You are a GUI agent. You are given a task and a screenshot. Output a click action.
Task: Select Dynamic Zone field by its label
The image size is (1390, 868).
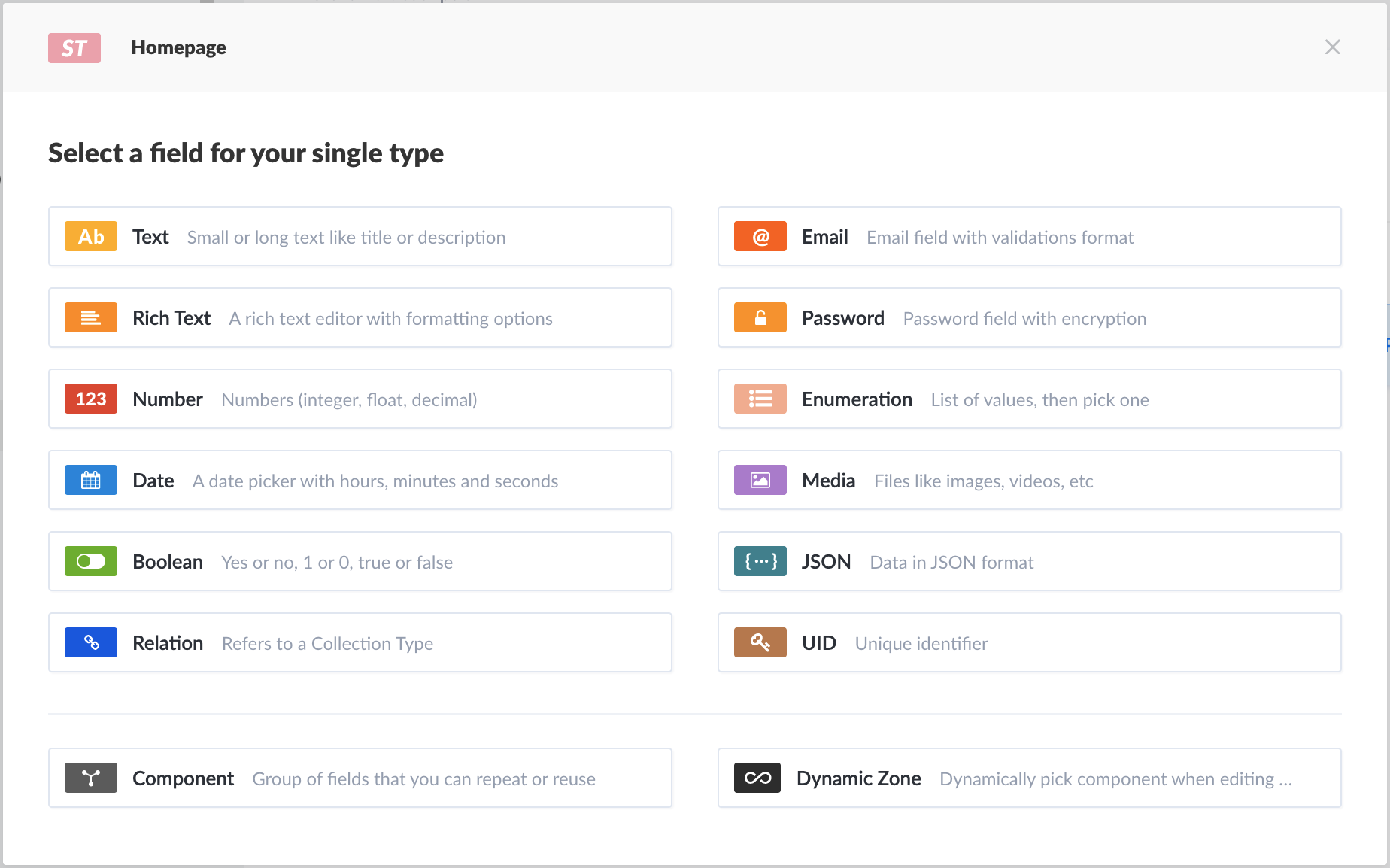[858, 778]
